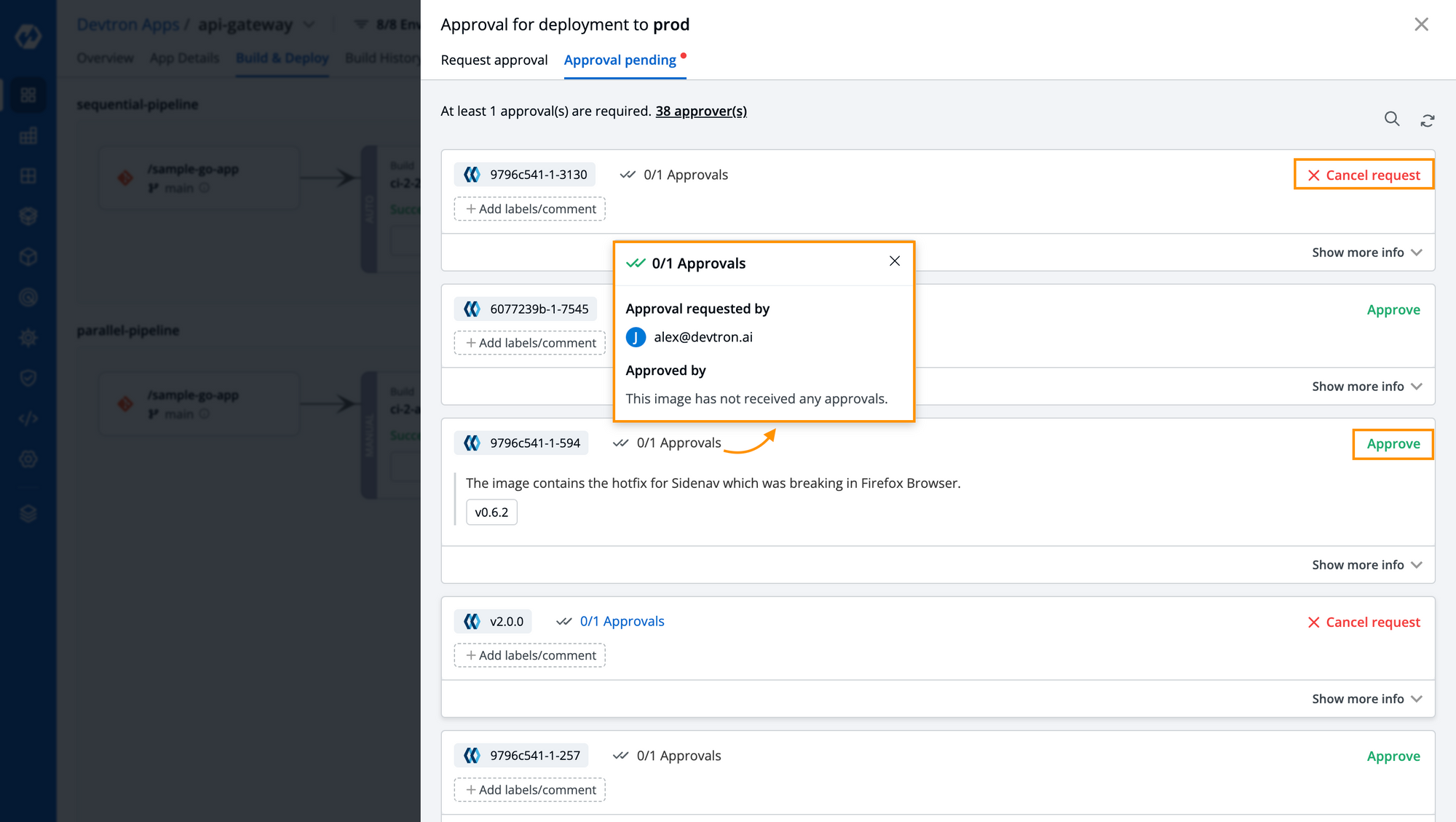The width and height of the screenshot is (1456, 822).
Task: Close the approval for deployment panel
Action: (1421, 24)
